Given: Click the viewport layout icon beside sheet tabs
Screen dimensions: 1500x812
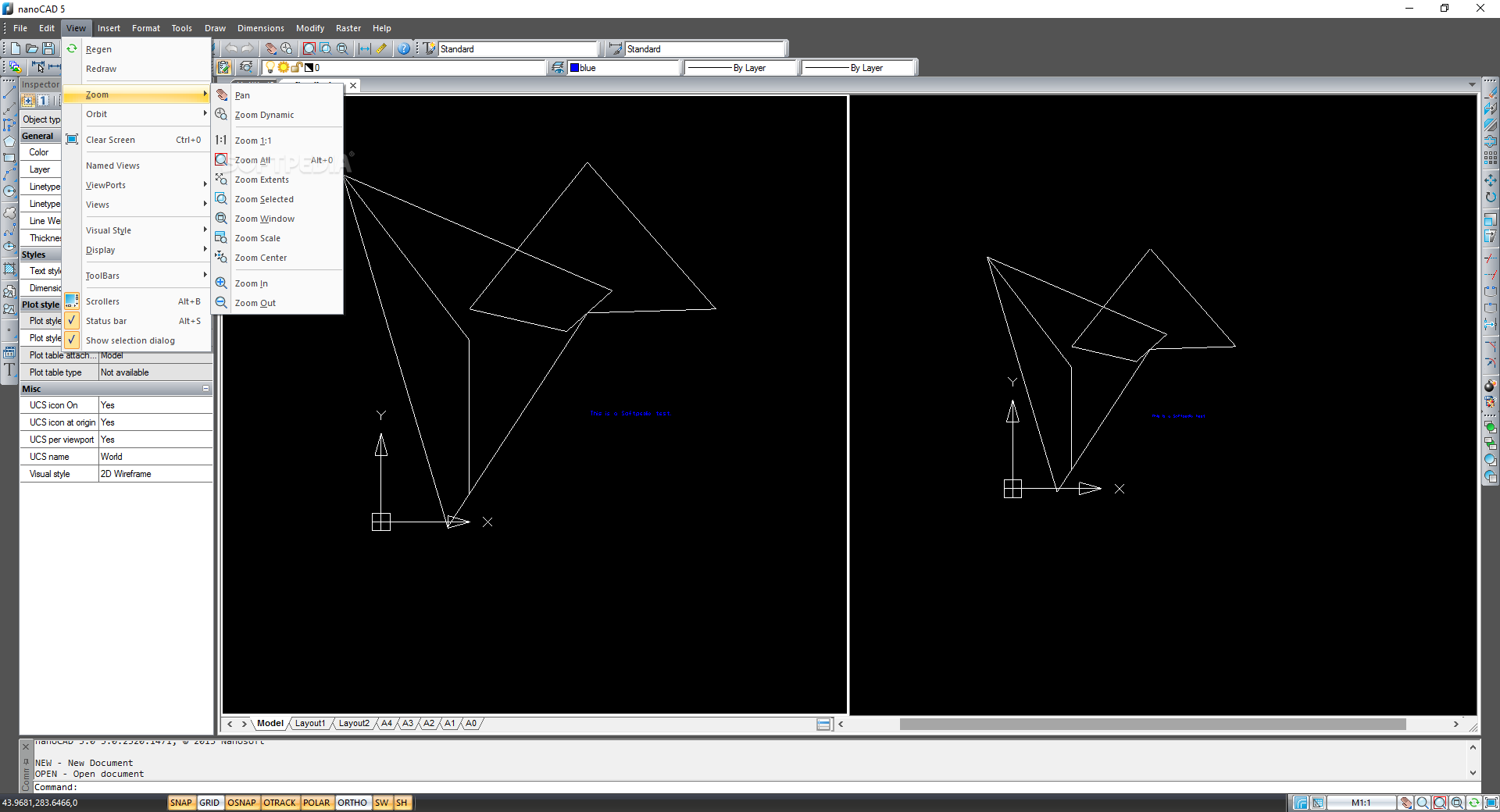Looking at the screenshot, I should pyautogui.click(x=823, y=725).
